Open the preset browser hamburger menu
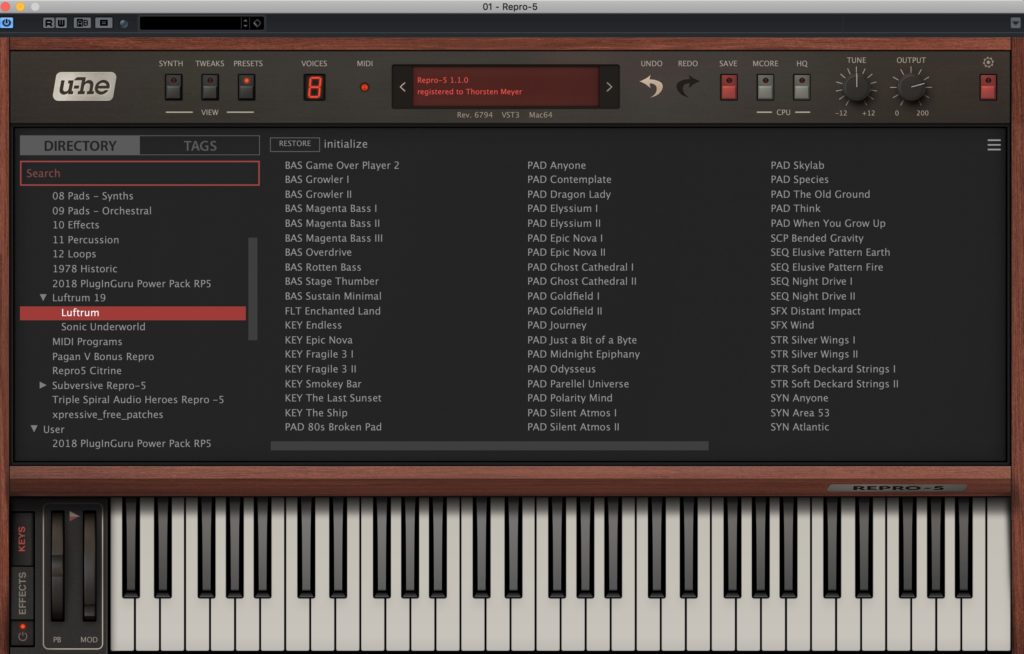Screen dimensions: 1024x654 click(x=994, y=145)
